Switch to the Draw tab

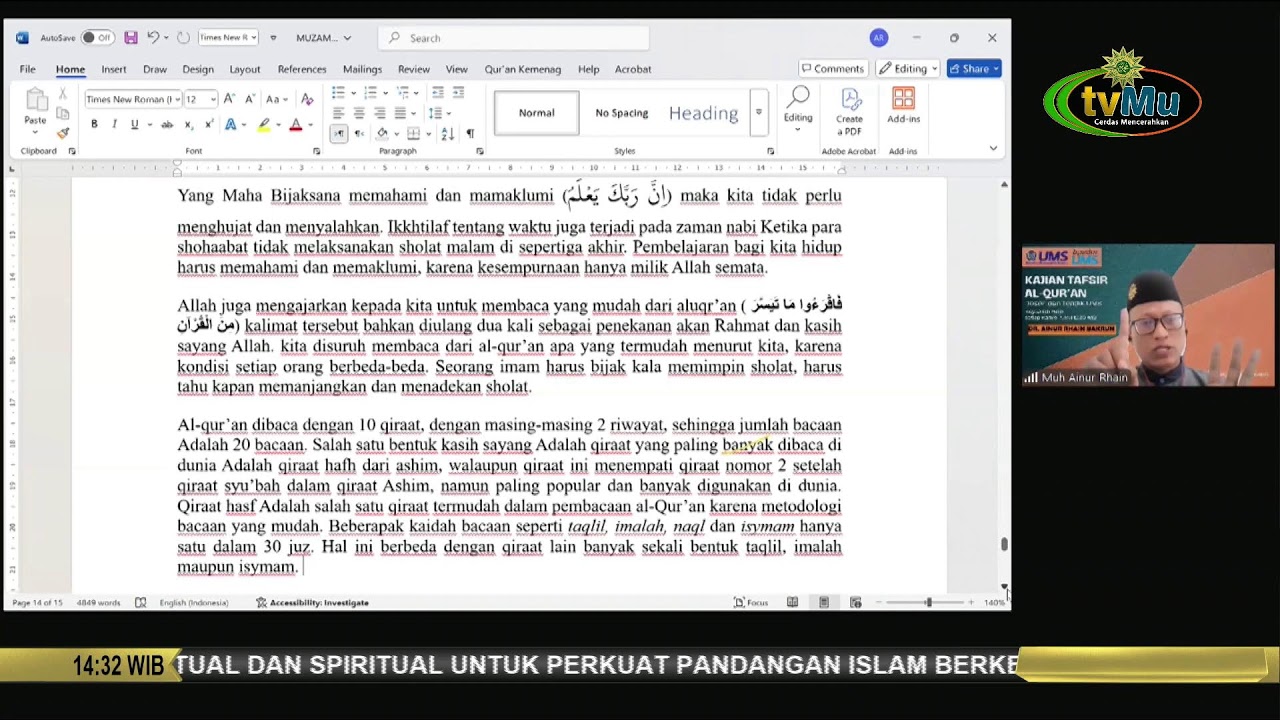pyautogui.click(x=155, y=69)
